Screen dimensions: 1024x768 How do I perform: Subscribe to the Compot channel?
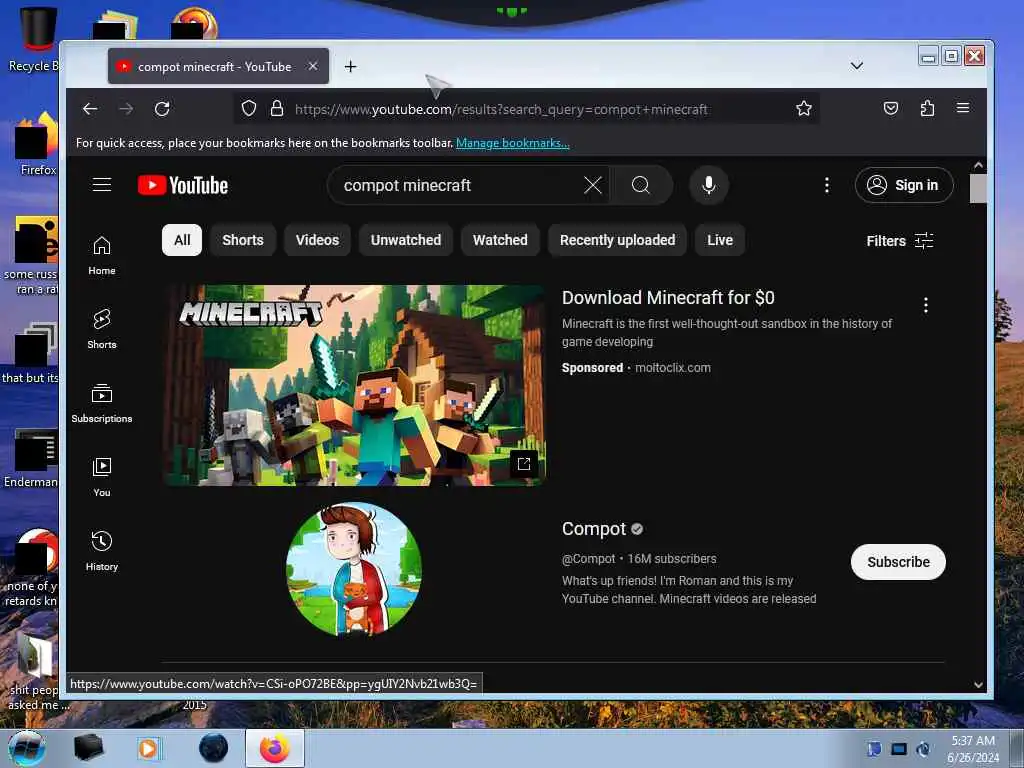(x=898, y=562)
